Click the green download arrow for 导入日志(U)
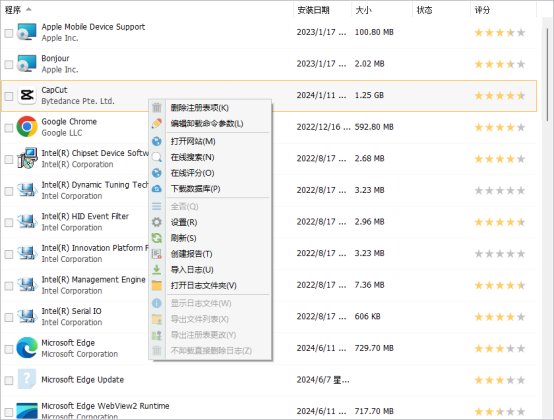Screen dimensions: 554x420 click(157, 270)
